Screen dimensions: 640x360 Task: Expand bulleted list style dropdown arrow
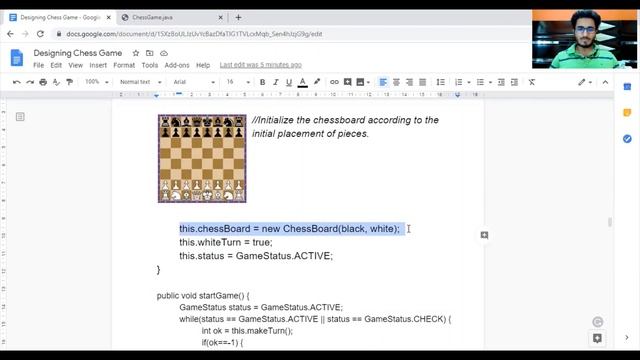[490, 82]
